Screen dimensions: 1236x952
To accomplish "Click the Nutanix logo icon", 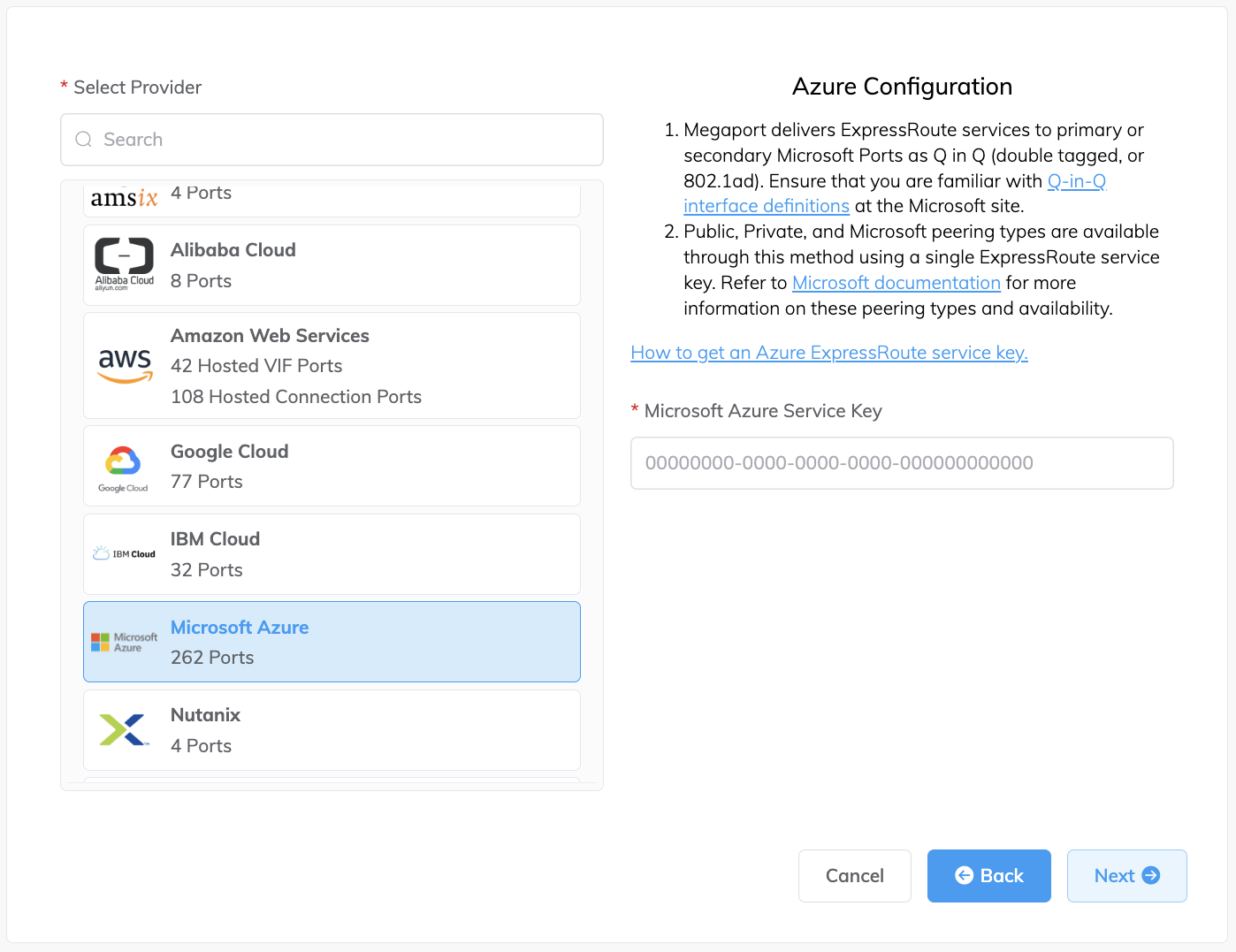I will [124, 730].
